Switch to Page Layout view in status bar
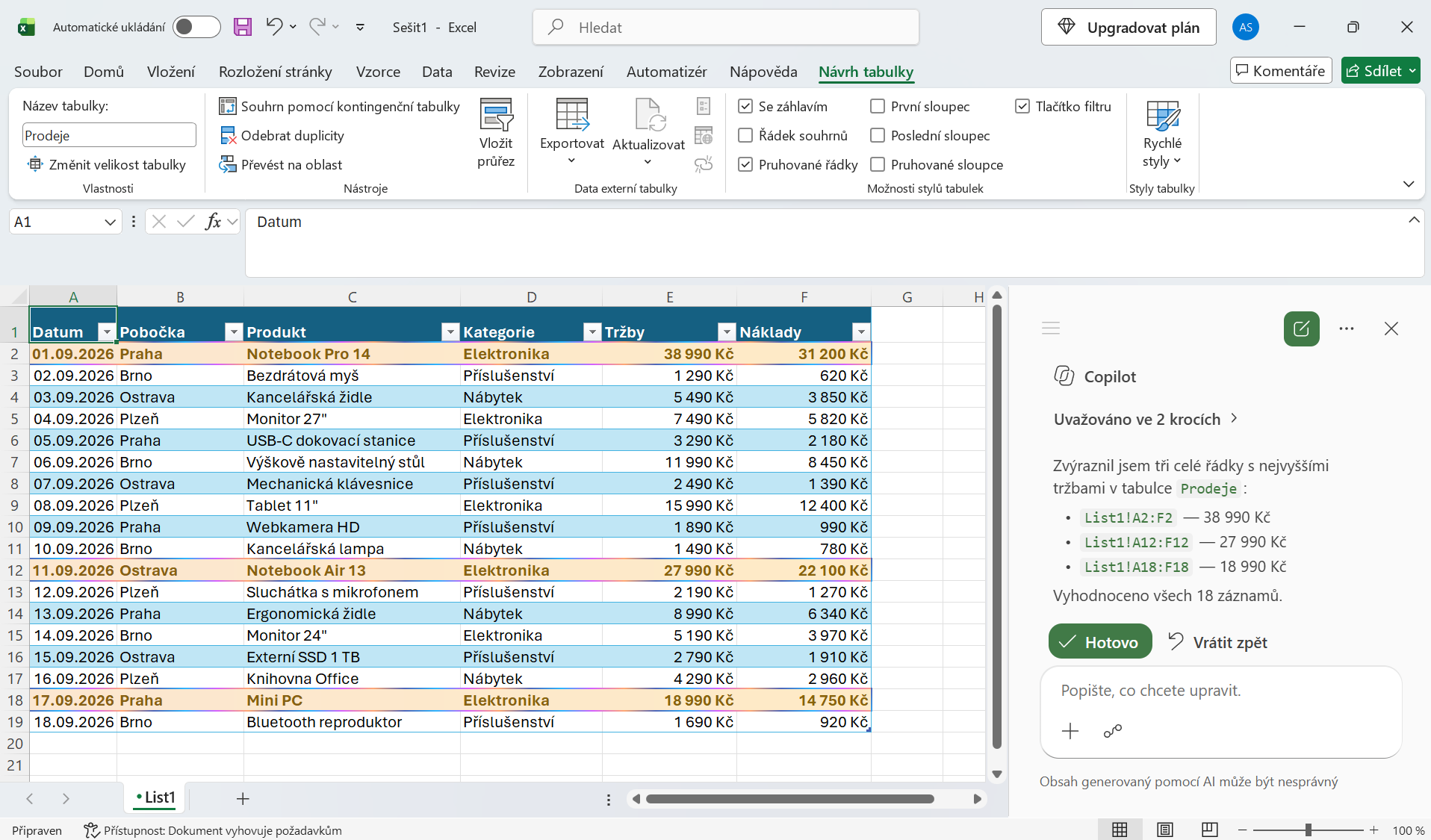 [1164, 830]
